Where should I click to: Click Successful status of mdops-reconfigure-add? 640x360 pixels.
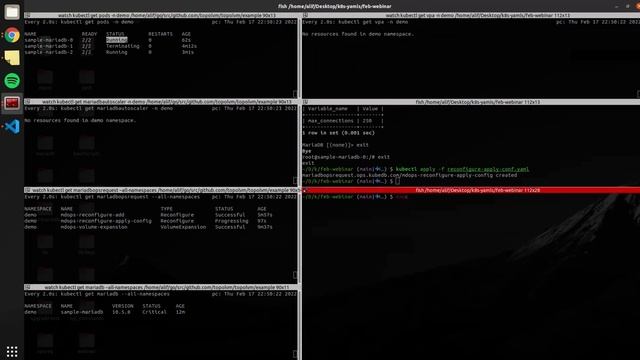230,215
